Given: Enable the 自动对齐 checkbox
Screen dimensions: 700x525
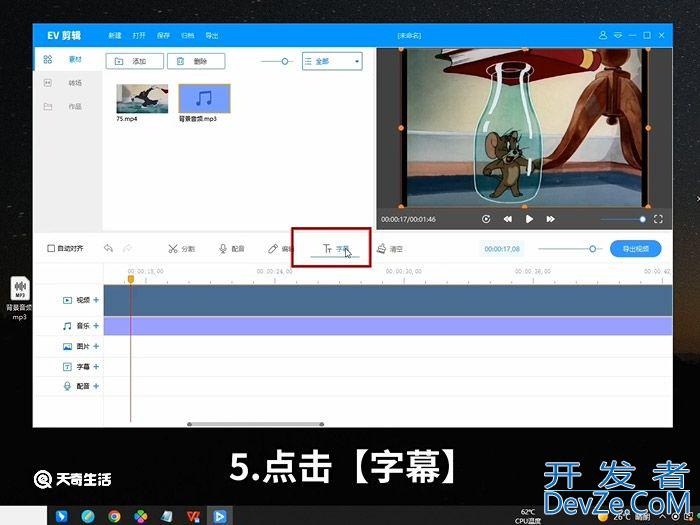Looking at the screenshot, I should [51, 248].
